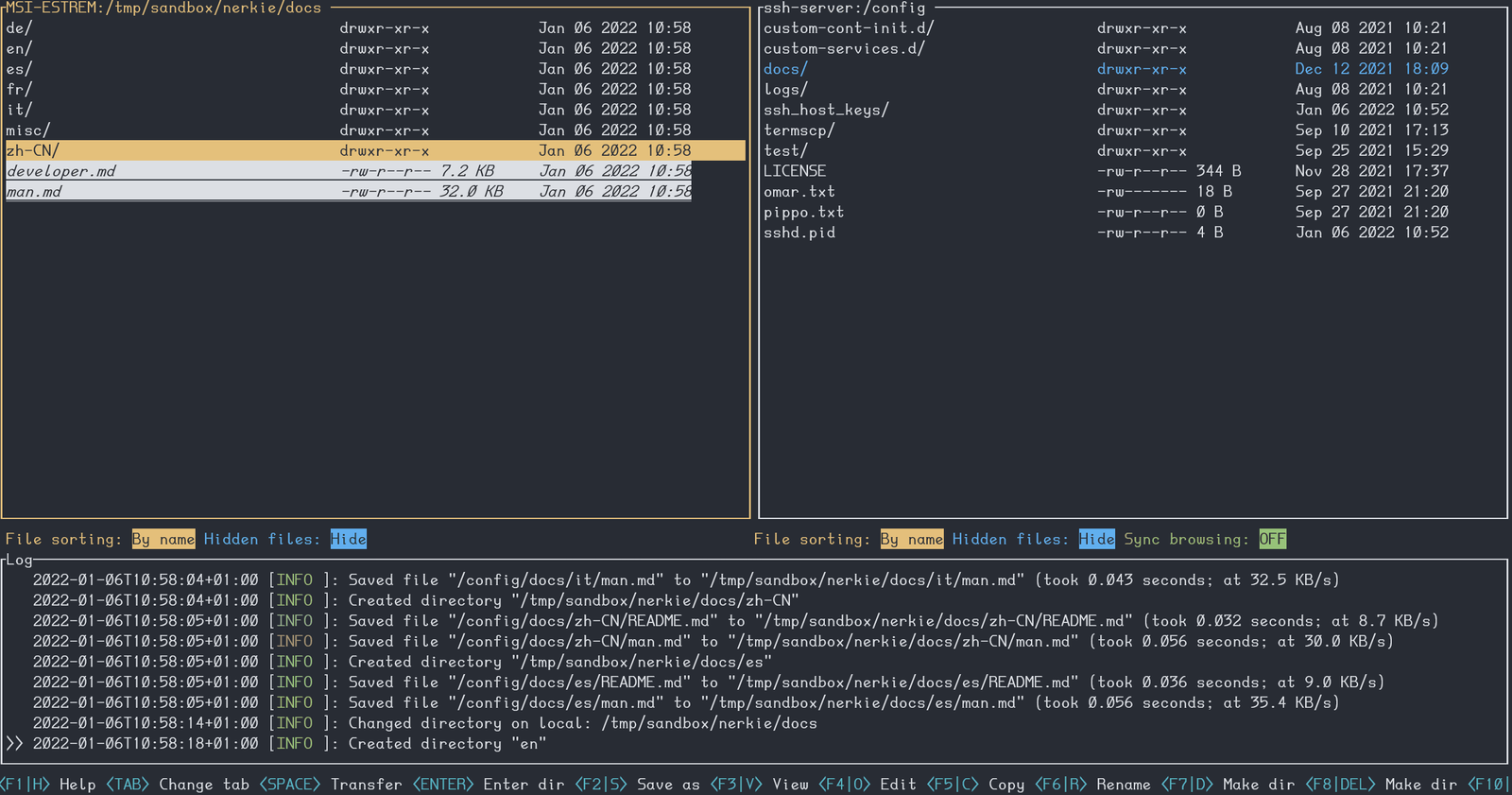Select the en/ directory row
The width and height of the screenshot is (1512, 795).
[x=375, y=48]
